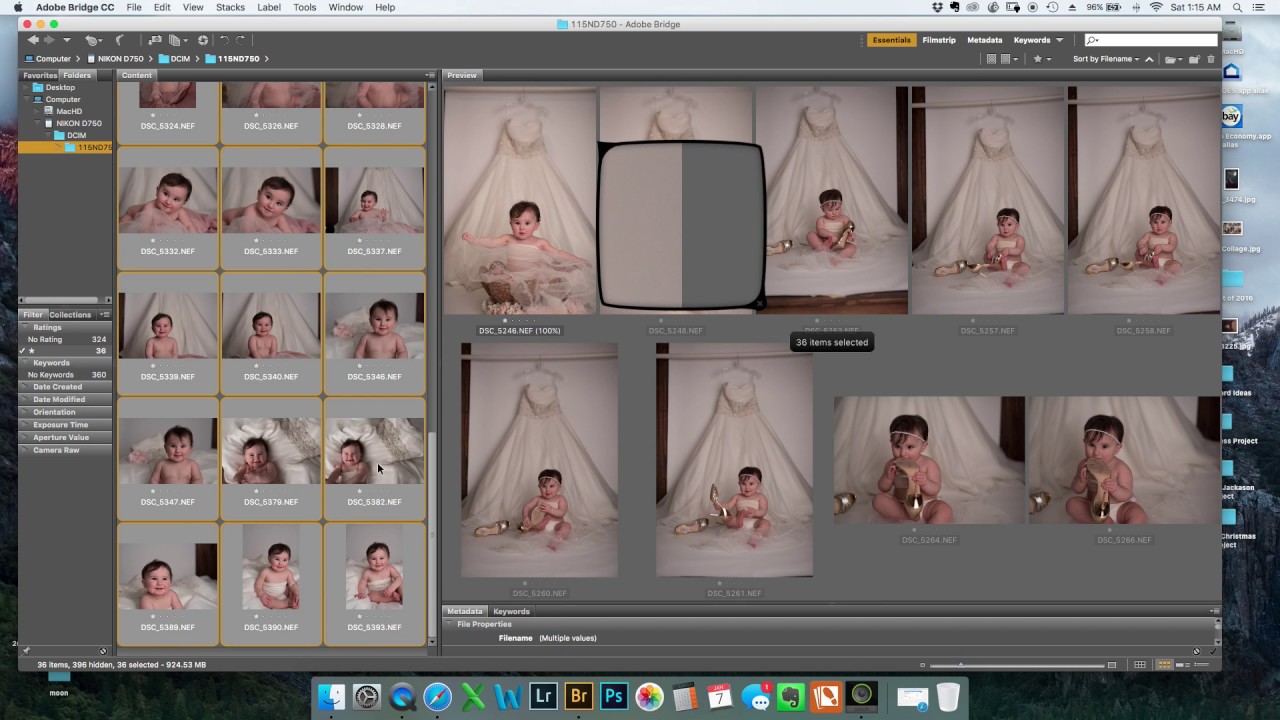
Task: Toggle the No Keywords filter
Action: 65,375
